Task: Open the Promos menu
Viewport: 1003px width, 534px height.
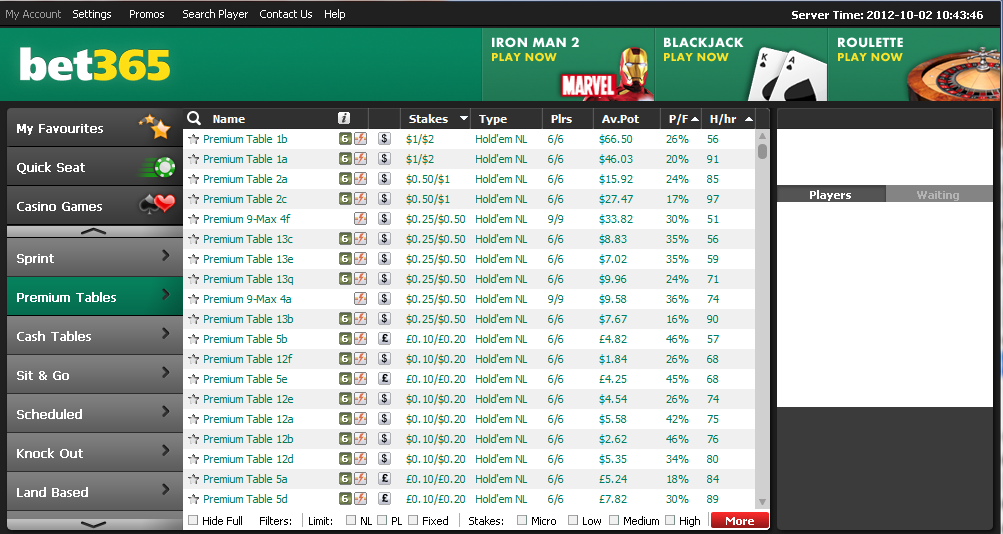Action: click(146, 14)
